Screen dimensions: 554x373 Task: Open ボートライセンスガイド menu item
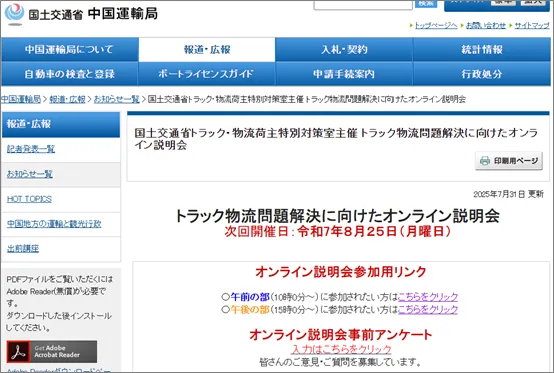pos(206,74)
